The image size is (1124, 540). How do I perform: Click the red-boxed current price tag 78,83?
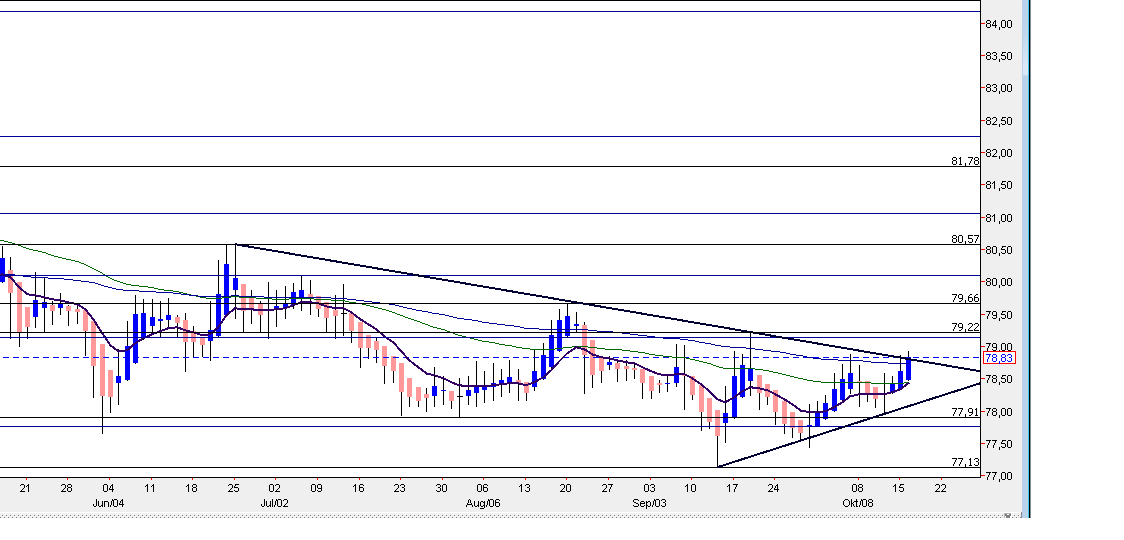coord(998,357)
